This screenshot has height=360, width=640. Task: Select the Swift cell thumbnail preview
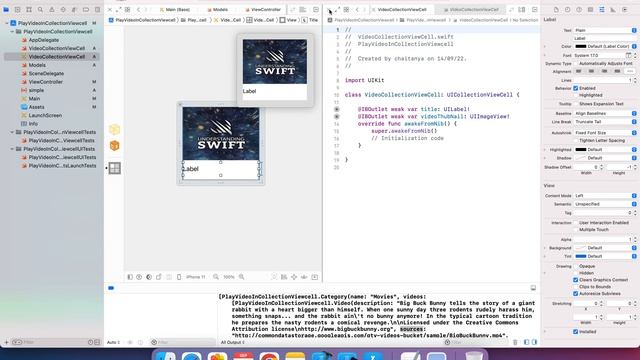tap(275, 69)
